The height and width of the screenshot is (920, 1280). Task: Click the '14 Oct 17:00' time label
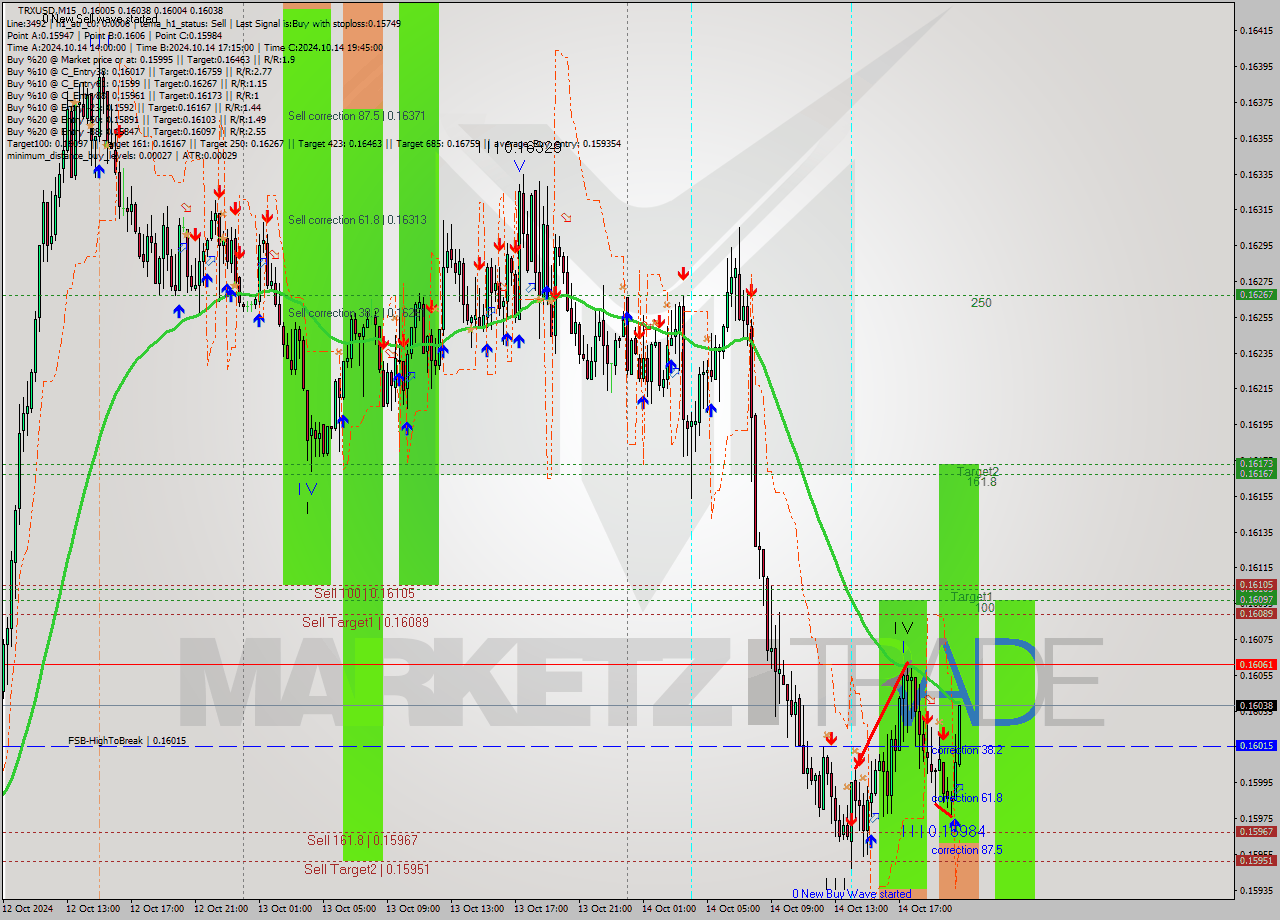[924, 909]
